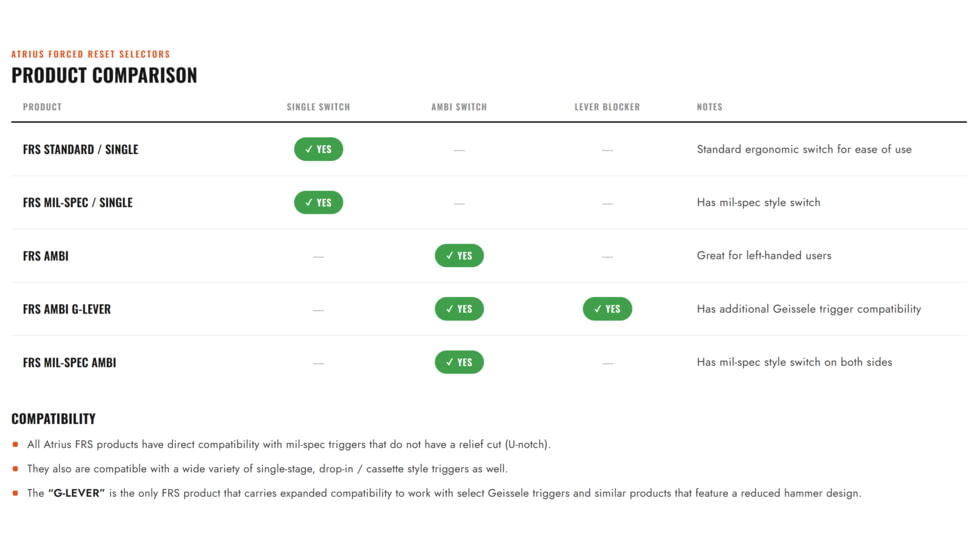The height and width of the screenshot is (550, 978).
Task: Click the Single Switch dash in FRS Ambi row
Action: (x=318, y=256)
